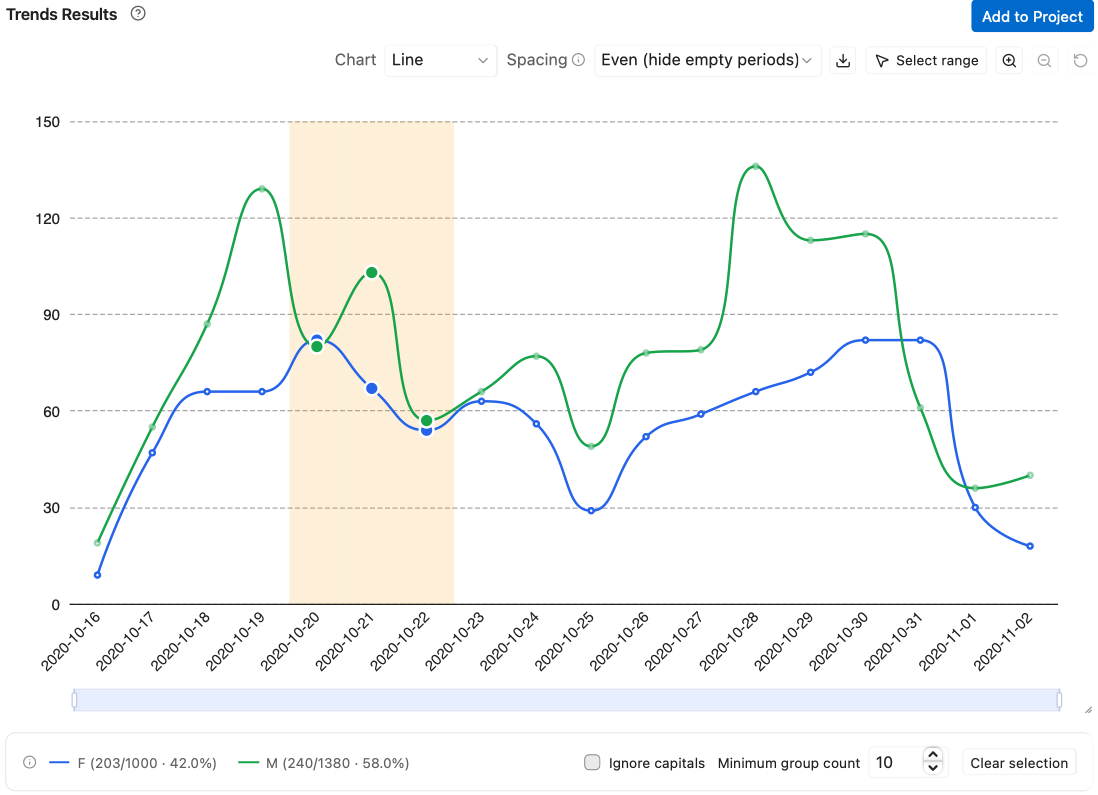This screenshot has height=795, width=1098.
Task: Reset the chart zoom with the undo icon
Action: click(x=1080, y=61)
